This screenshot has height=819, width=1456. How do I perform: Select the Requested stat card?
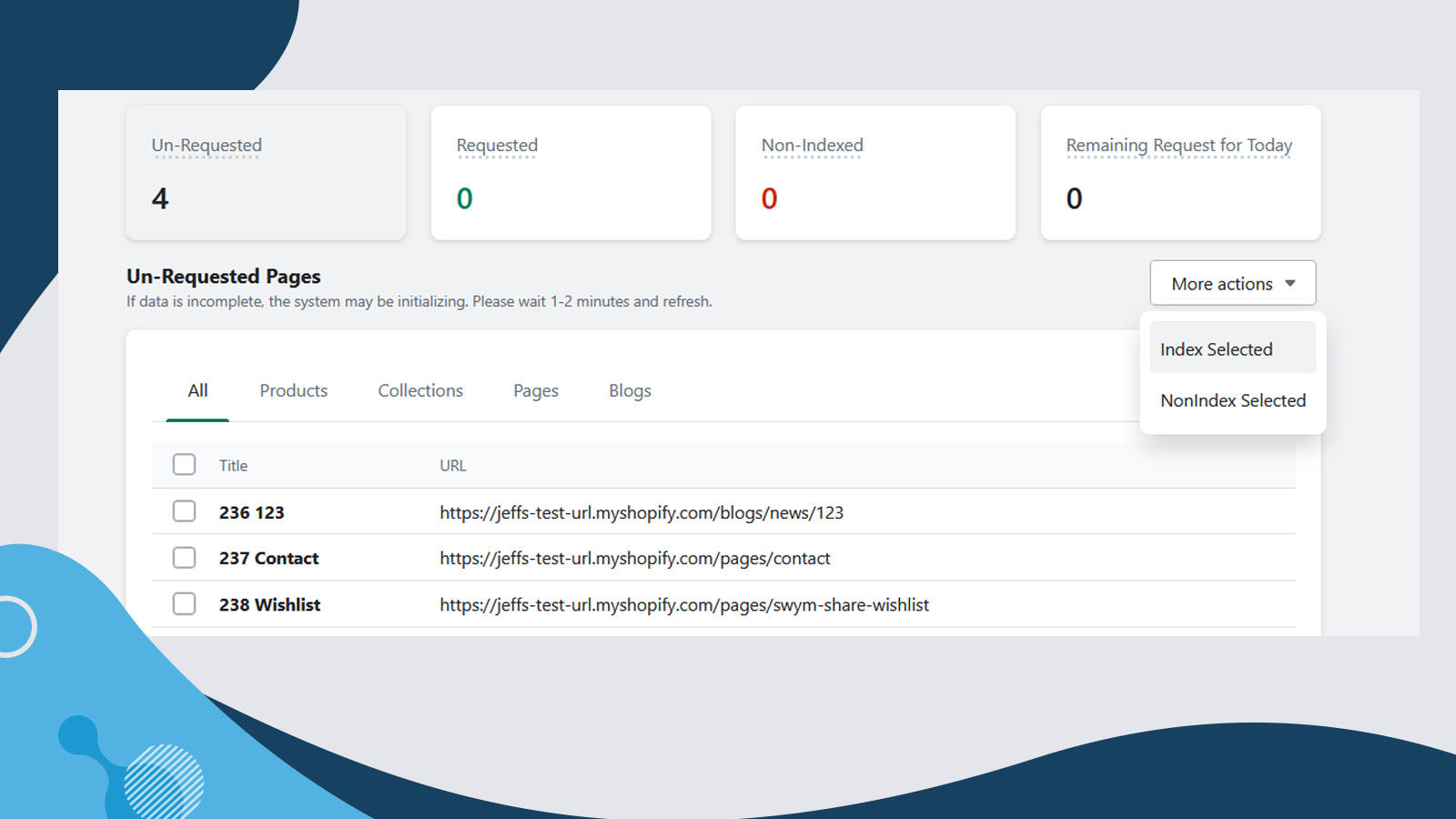click(571, 173)
